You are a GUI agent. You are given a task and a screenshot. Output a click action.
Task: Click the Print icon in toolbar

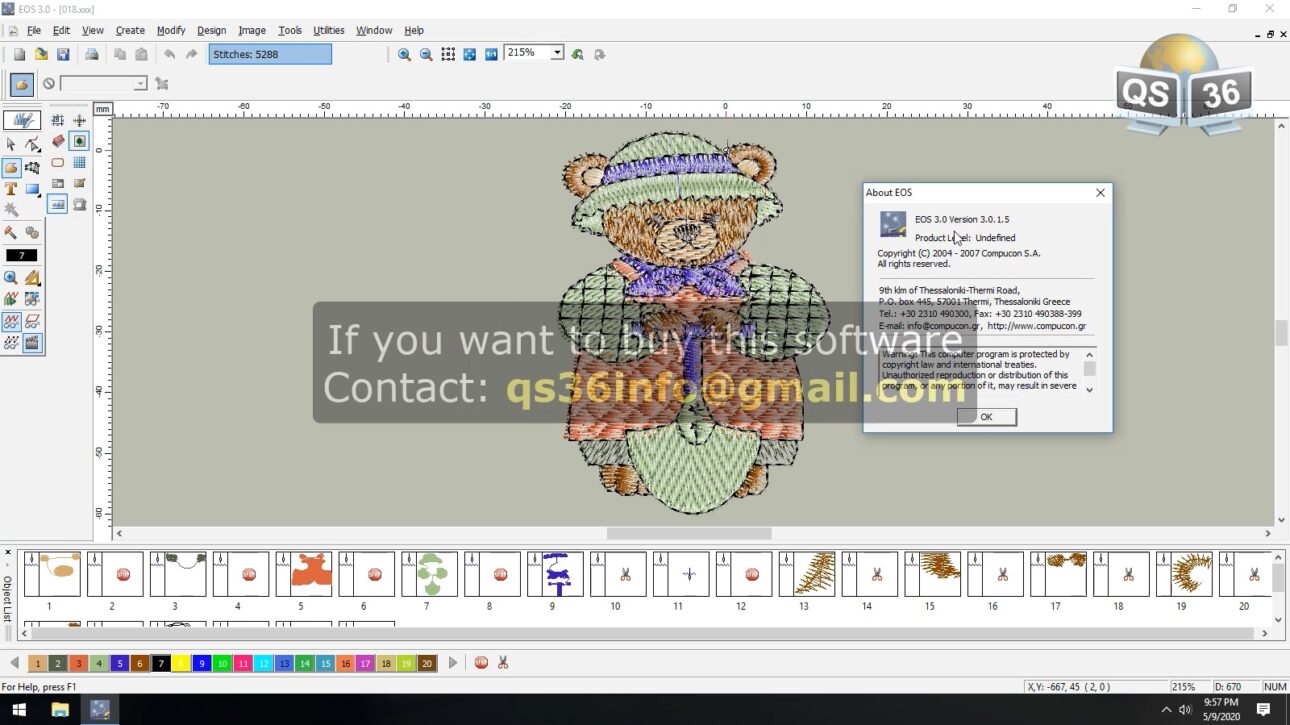click(x=92, y=55)
